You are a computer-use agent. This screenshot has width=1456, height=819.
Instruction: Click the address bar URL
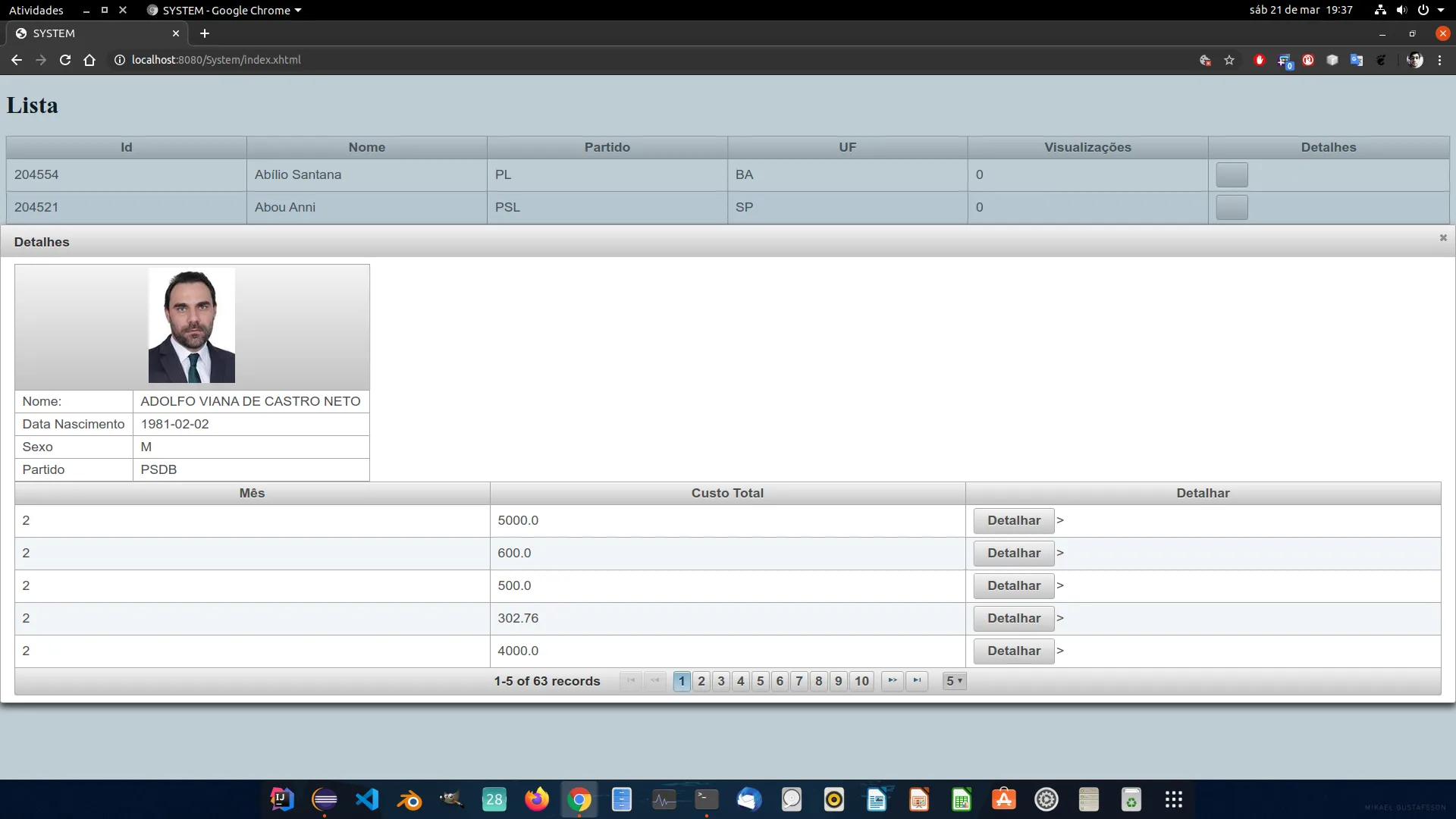coord(216,60)
